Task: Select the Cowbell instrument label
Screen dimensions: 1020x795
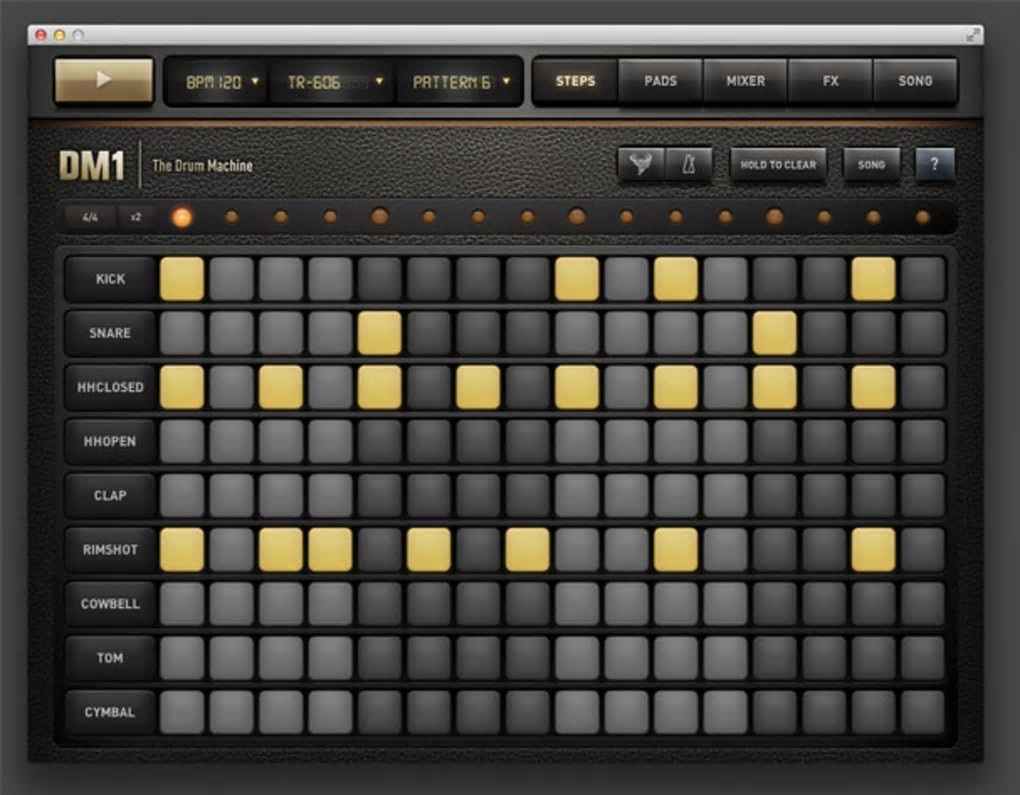Action: 110,604
